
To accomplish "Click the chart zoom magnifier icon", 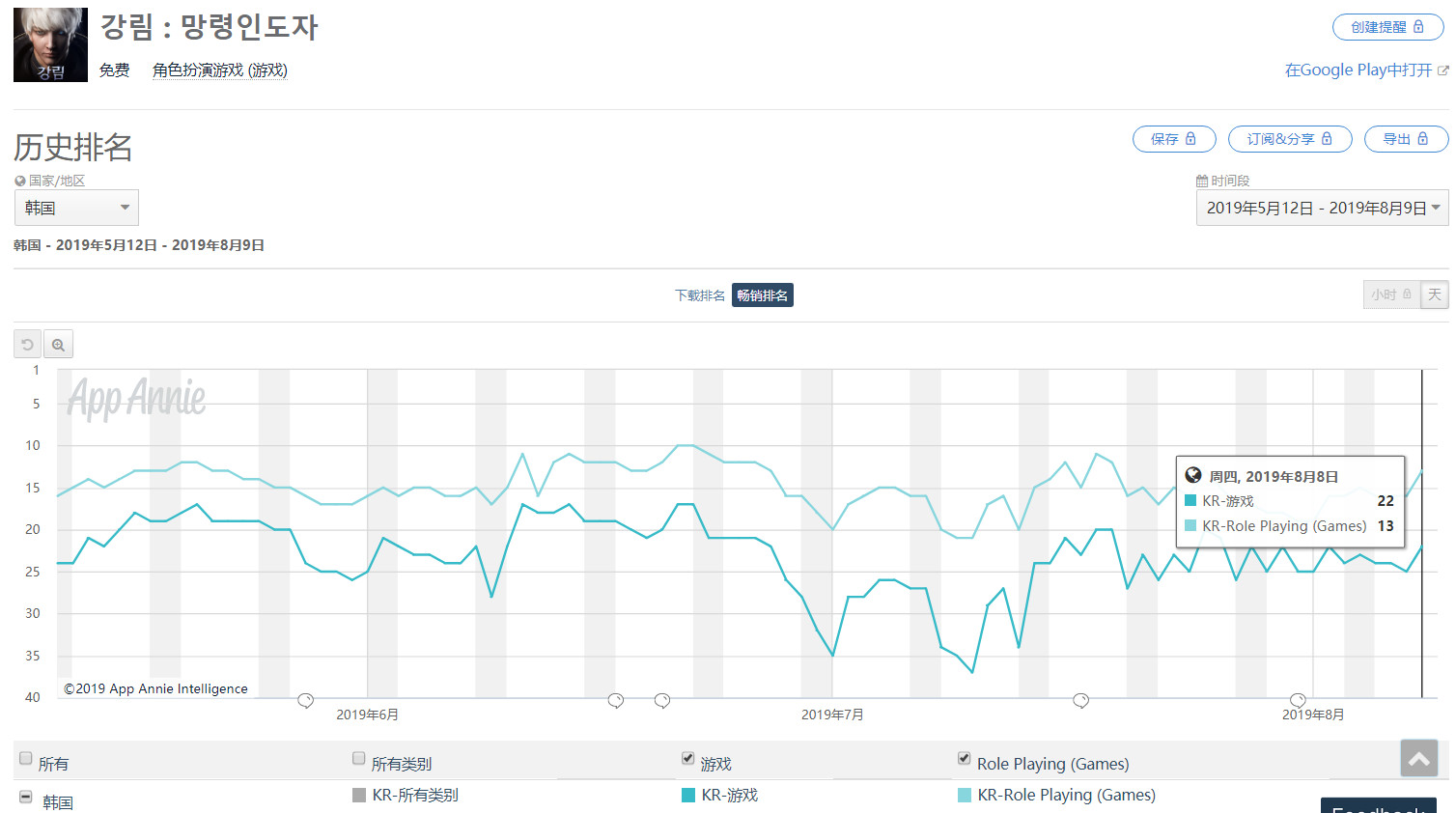I will [x=59, y=345].
